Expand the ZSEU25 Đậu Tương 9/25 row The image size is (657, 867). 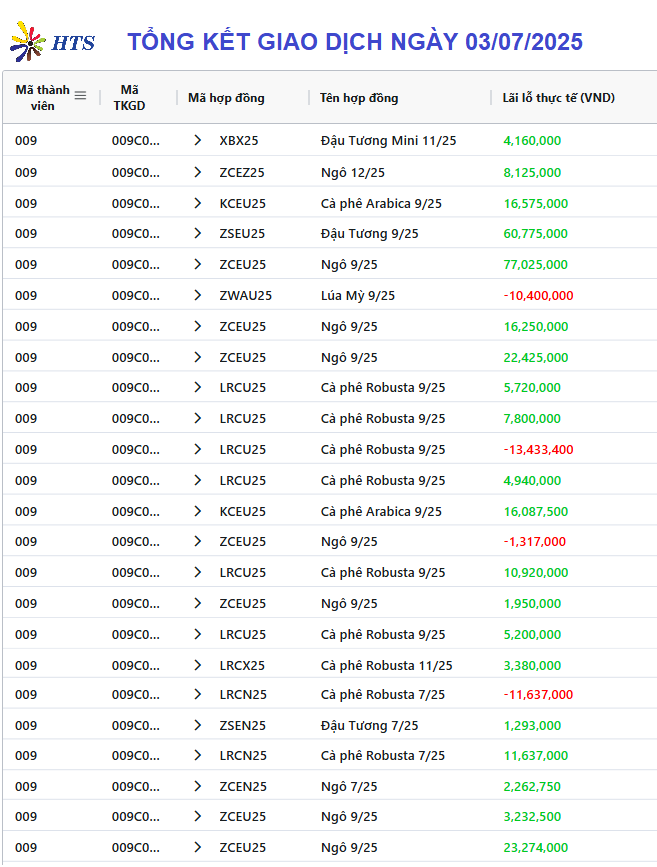pos(197,233)
